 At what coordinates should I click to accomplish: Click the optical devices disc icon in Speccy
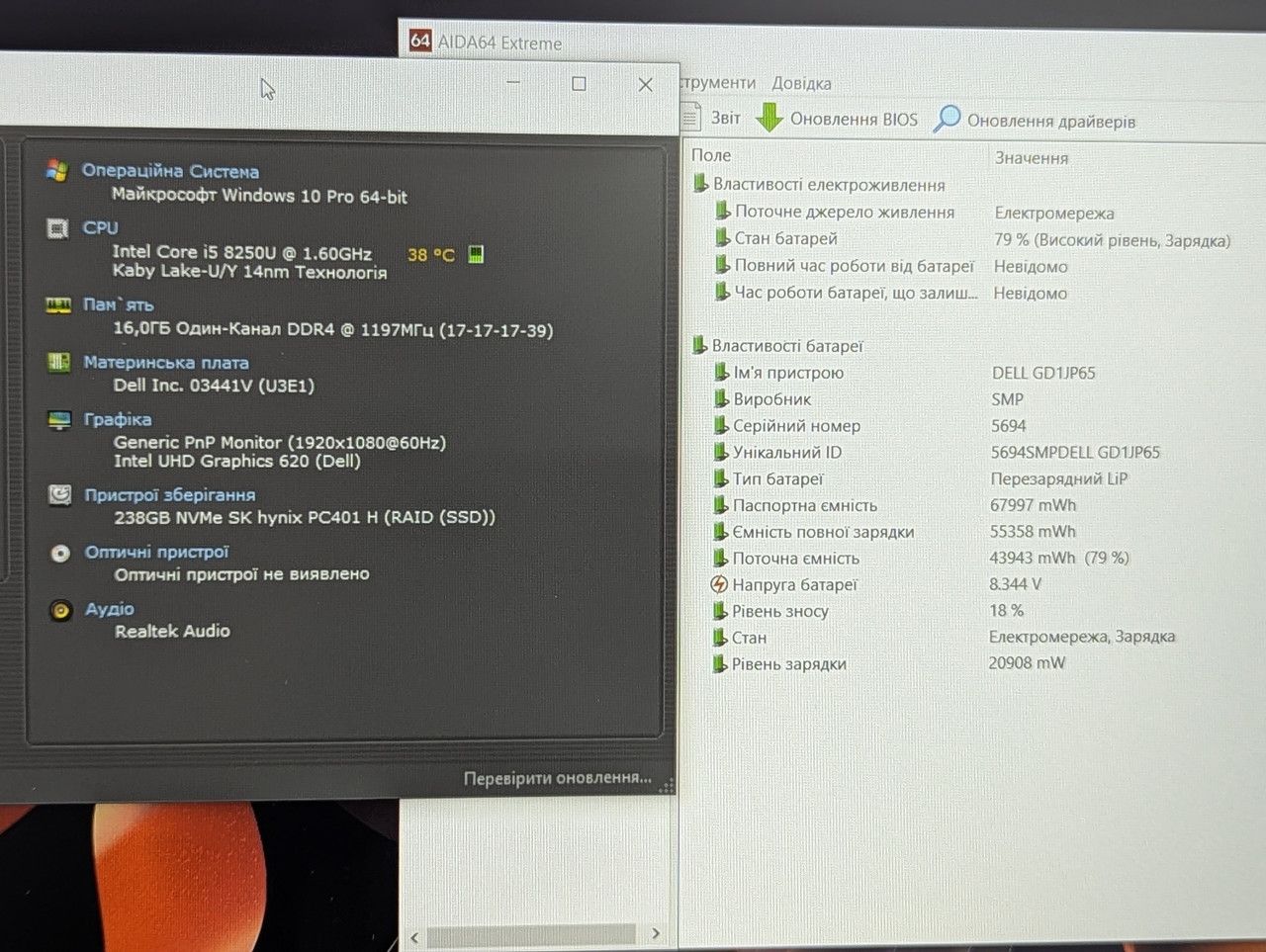pos(60,553)
